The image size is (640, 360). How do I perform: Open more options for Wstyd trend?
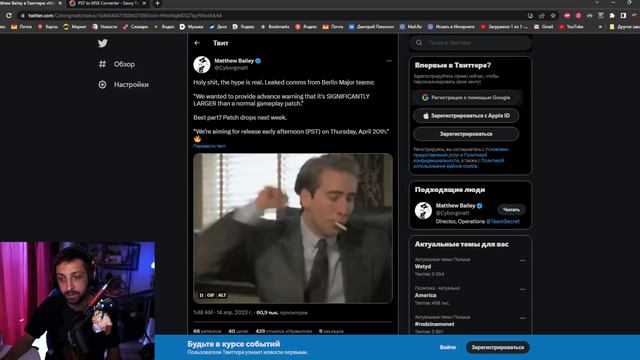[x=522, y=260]
